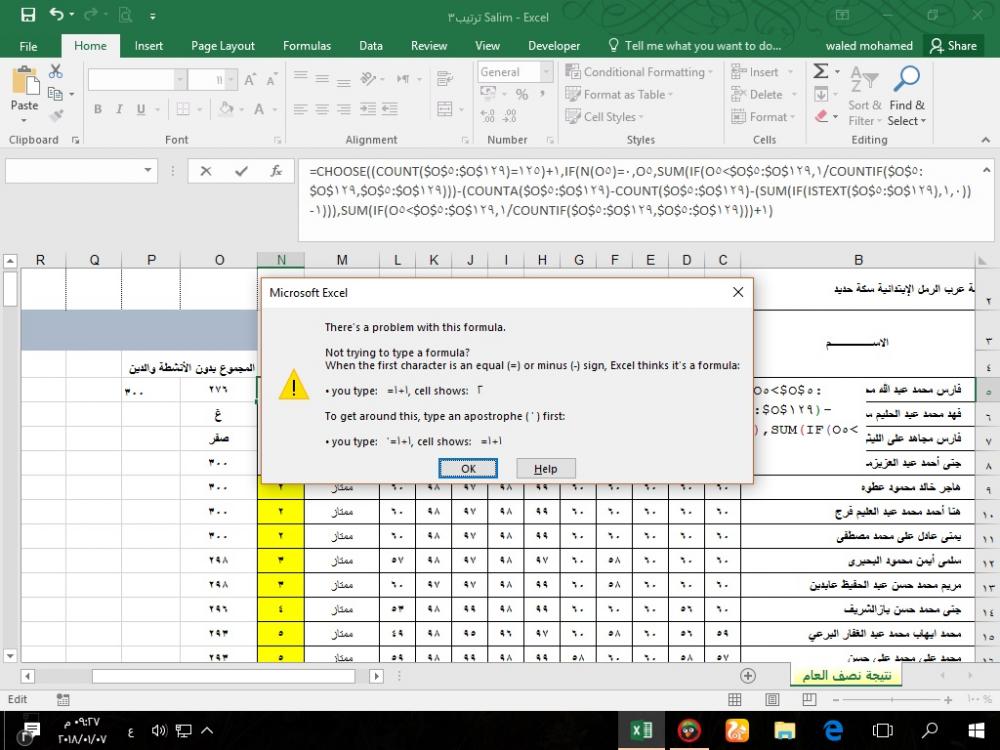Click the Find & Select magnifier icon

point(906,79)
